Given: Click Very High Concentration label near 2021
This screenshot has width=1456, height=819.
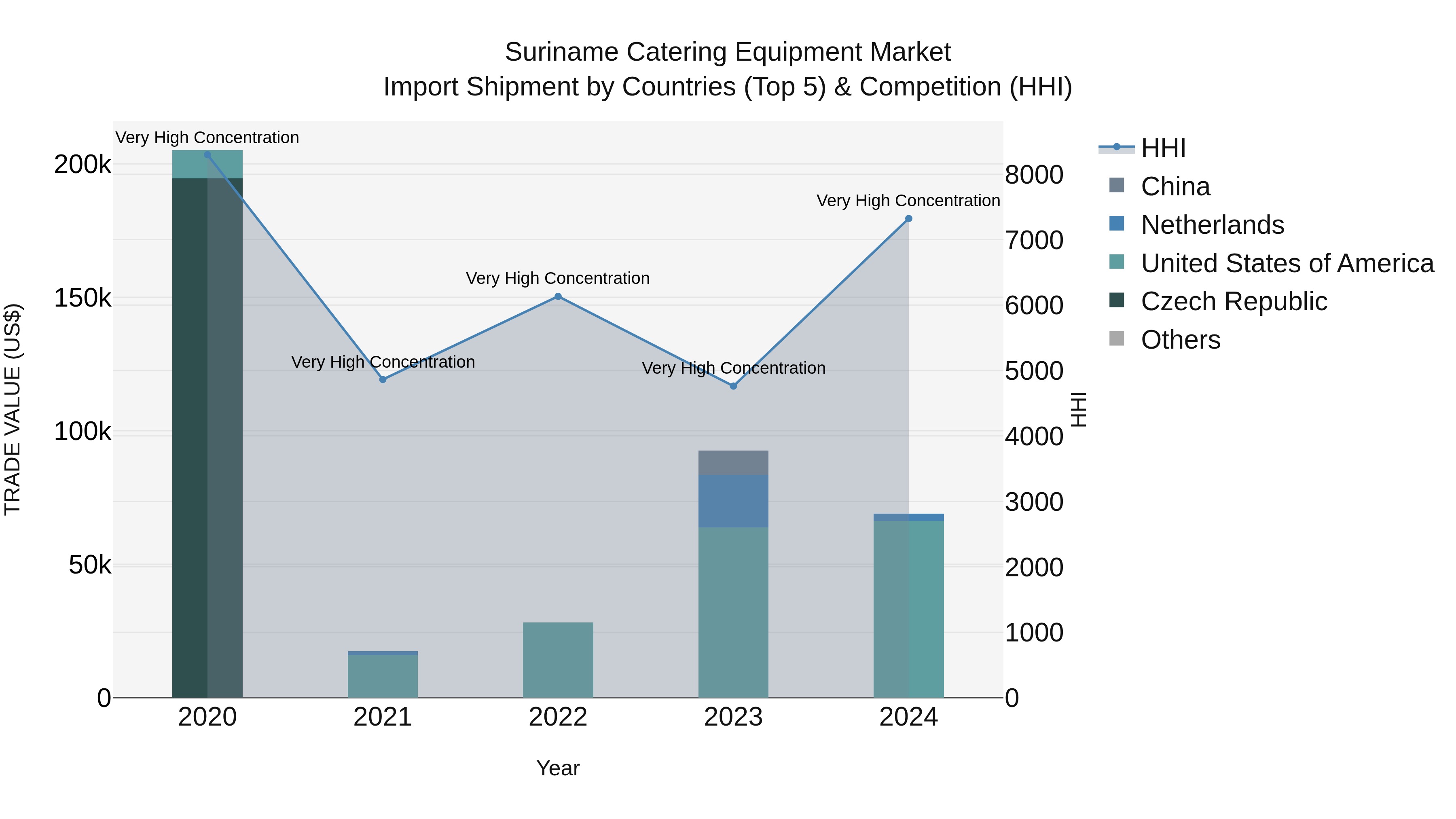Looking at the screenshot, I should pyautogui.click(x=383, y=362).
